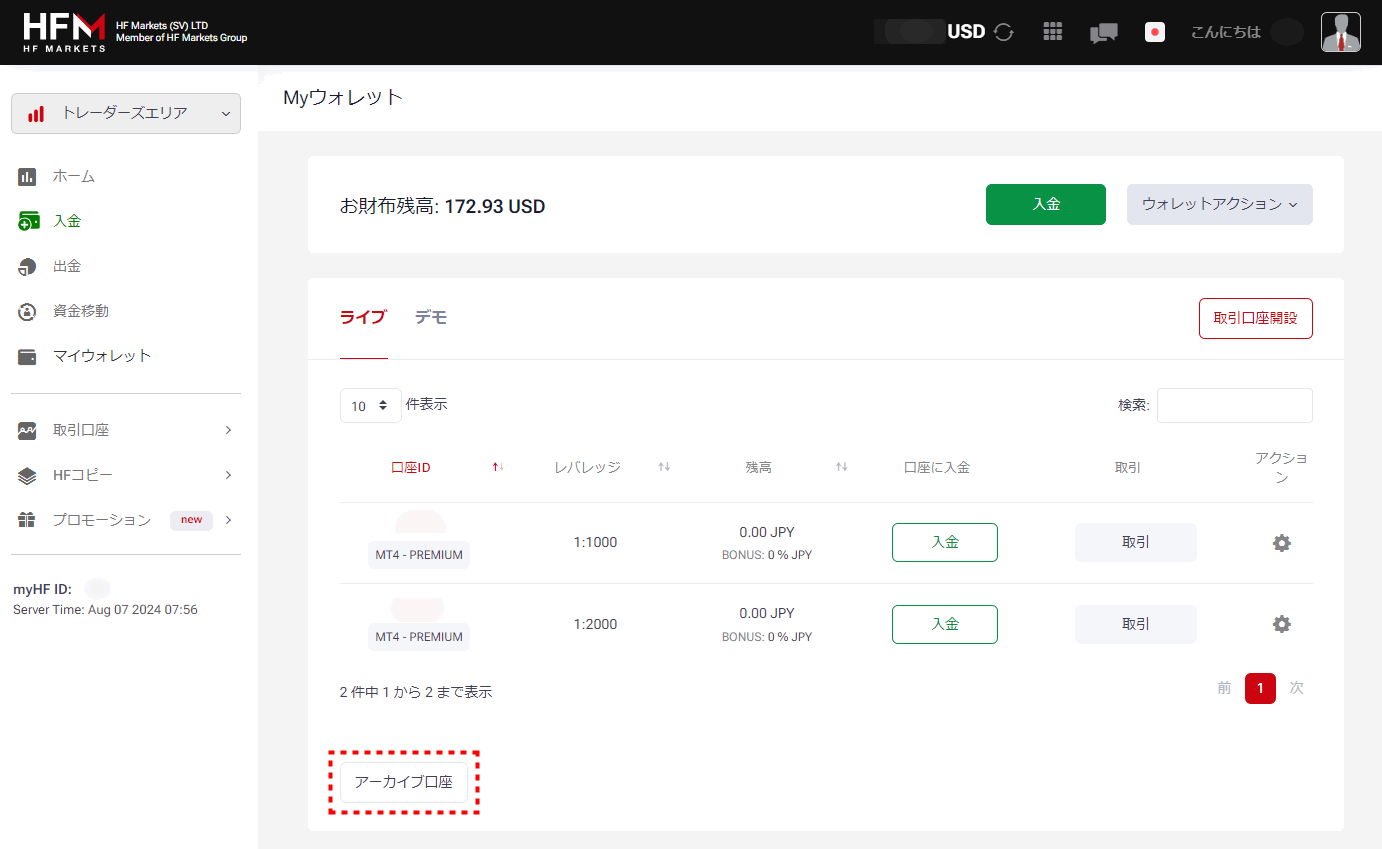Image resolution: width=1382 pixels, height=849 pixels.
Task: Open the トレーダーズエリア dropdown
Action: point(126,113)
